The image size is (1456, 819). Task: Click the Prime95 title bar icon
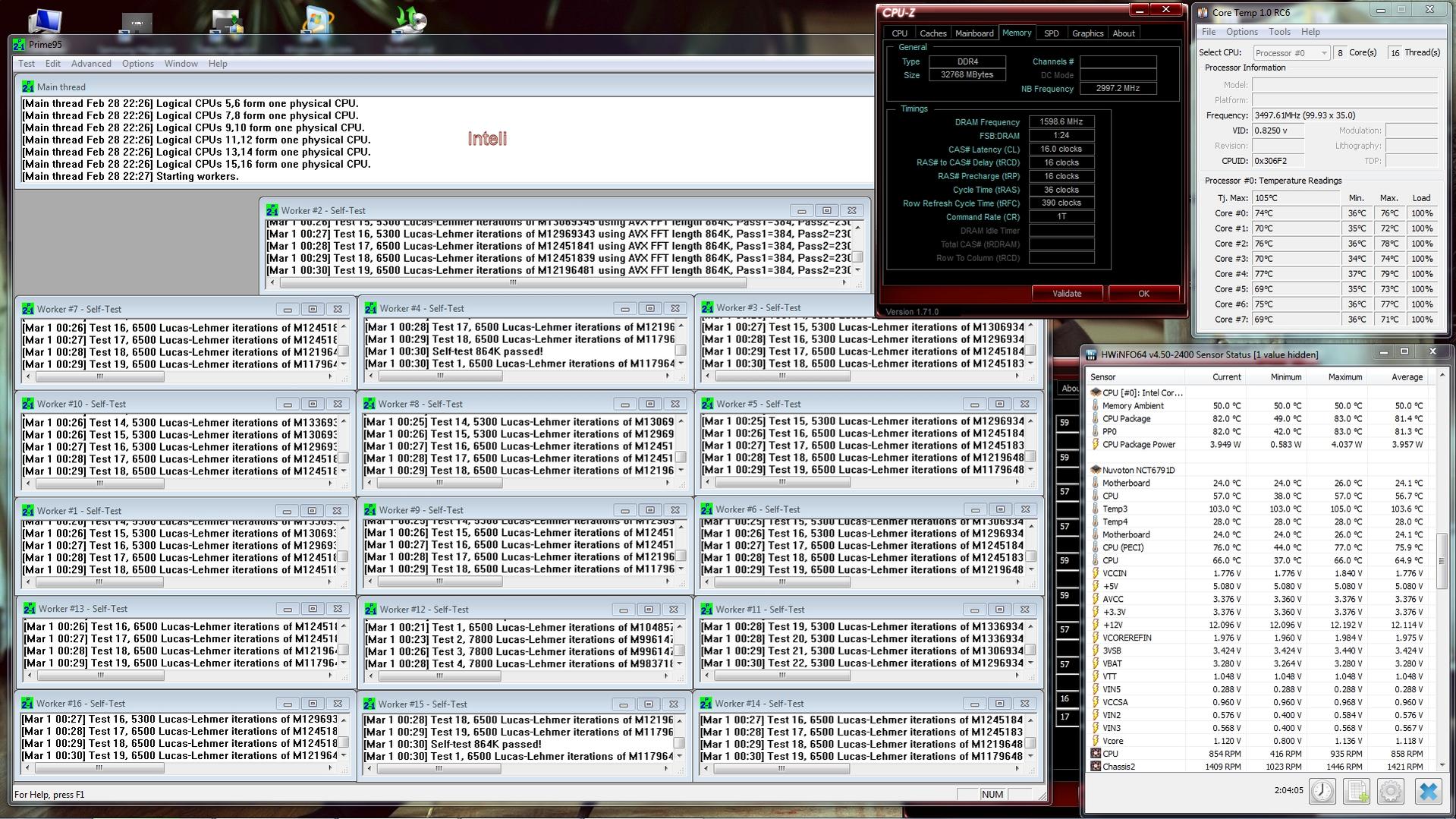pyautogui.click(x=19, y=45)
